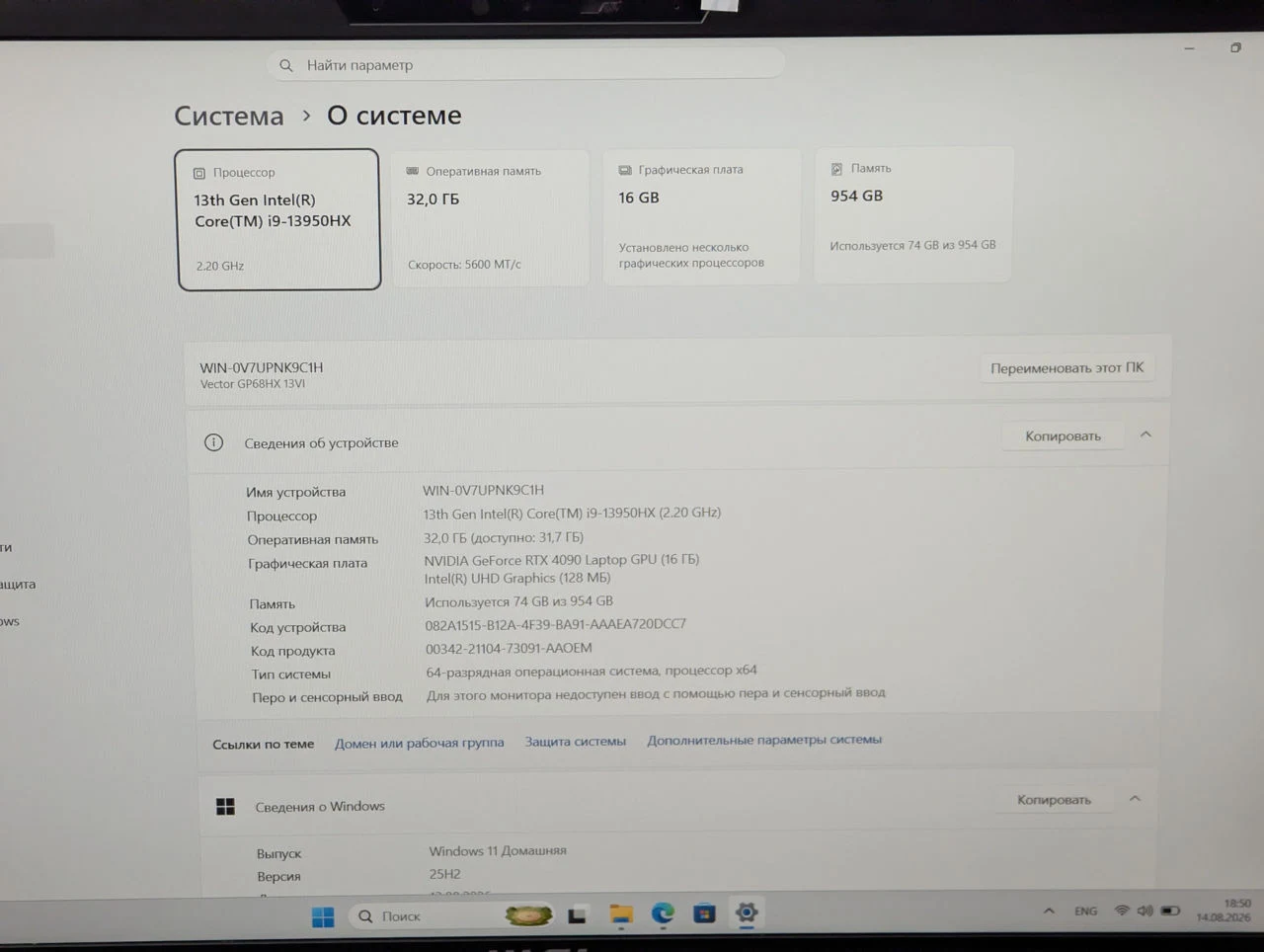Select the Графическая плата summary card

pyautogui.click(x=702, y=216)
